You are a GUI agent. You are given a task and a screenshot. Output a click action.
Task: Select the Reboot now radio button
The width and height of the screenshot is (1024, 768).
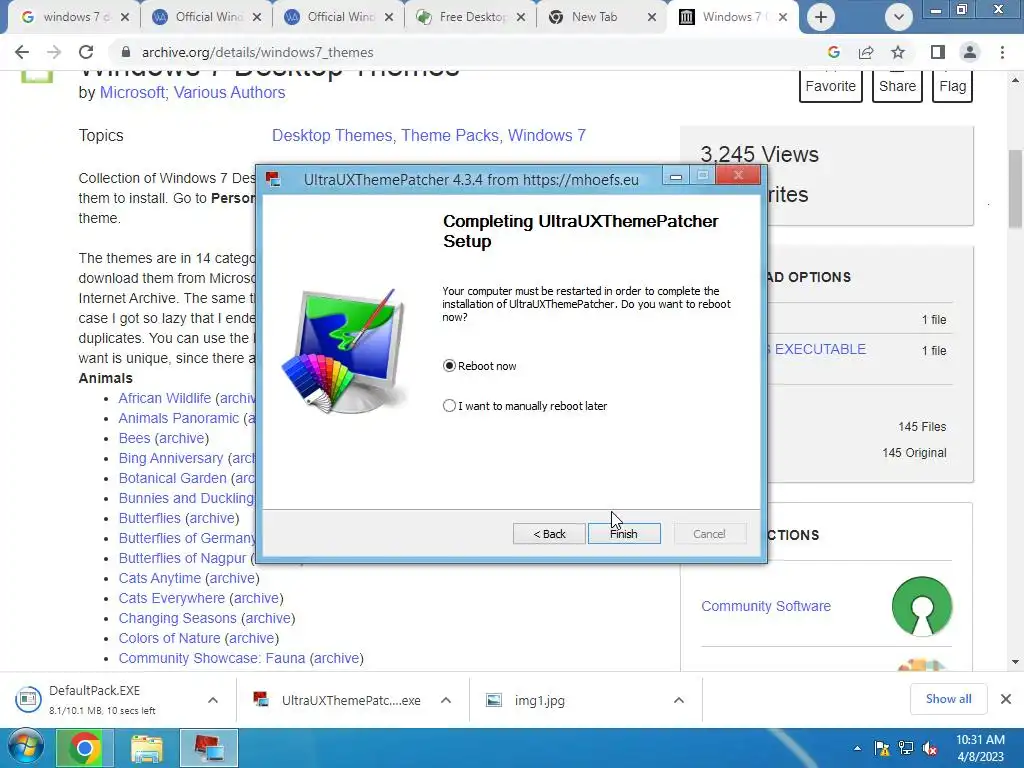click(449, 366)
